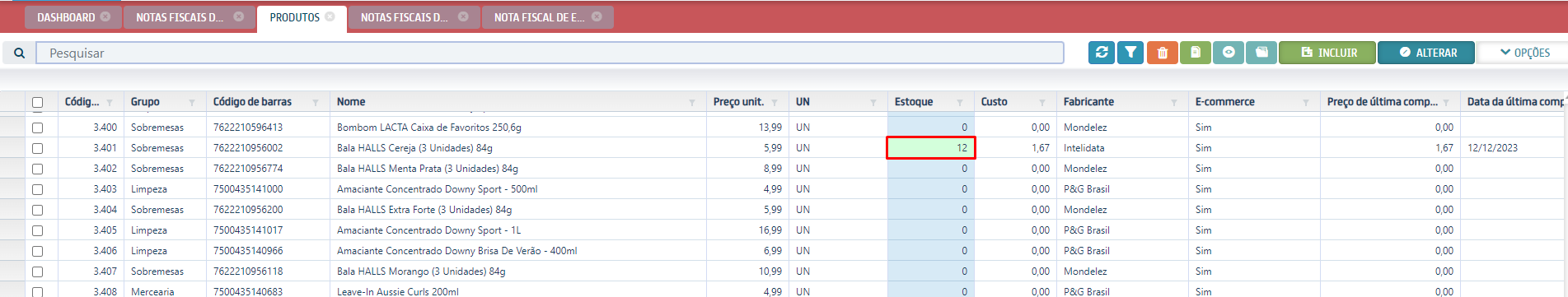This screenshot has width=1568, height=297.
Task: Open filter icon on Custo column
Action: 1042,103
